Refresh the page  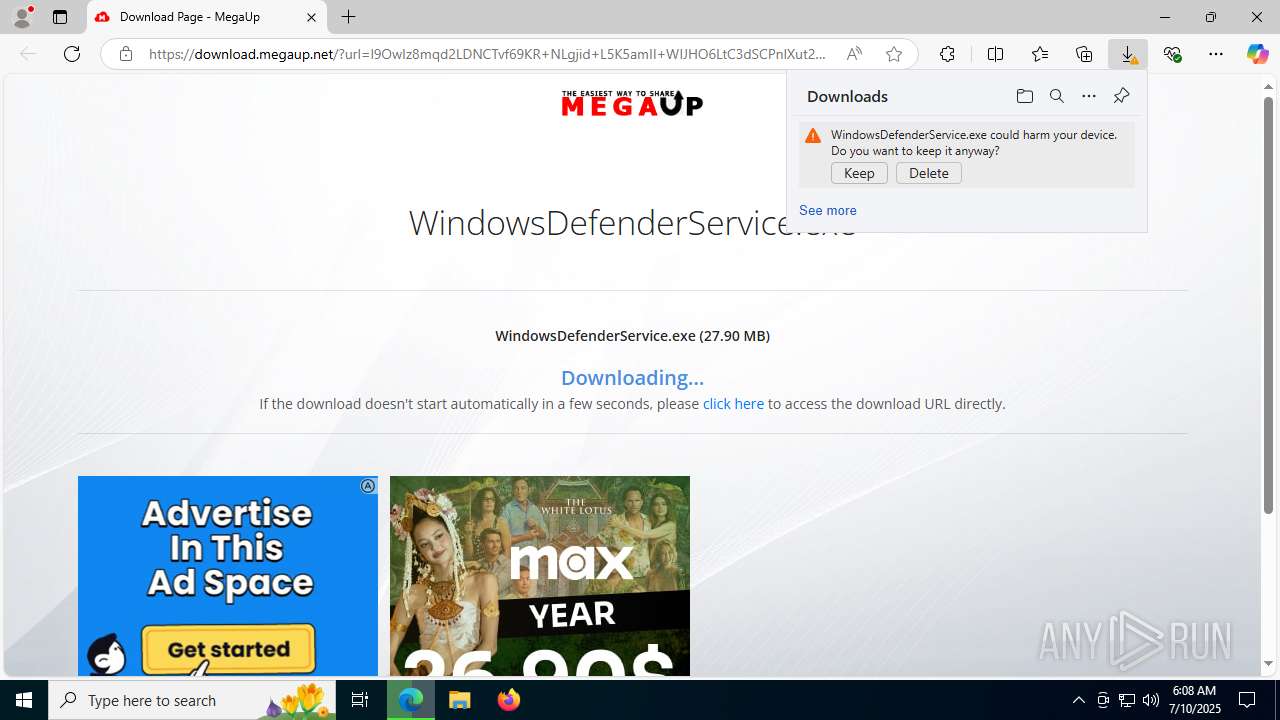[x=72, y=54]
